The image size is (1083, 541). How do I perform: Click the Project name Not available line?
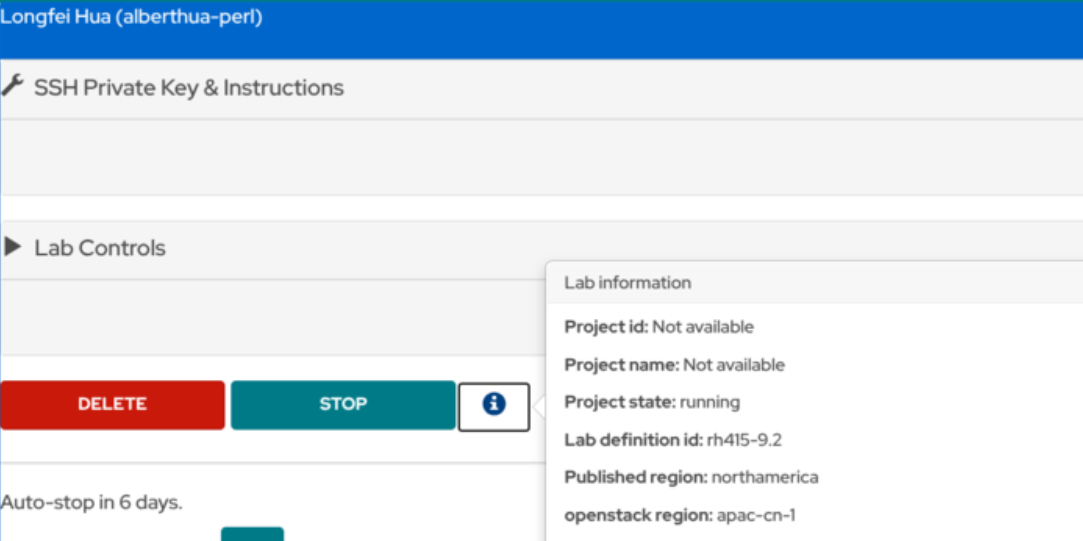tap(674, 365)
